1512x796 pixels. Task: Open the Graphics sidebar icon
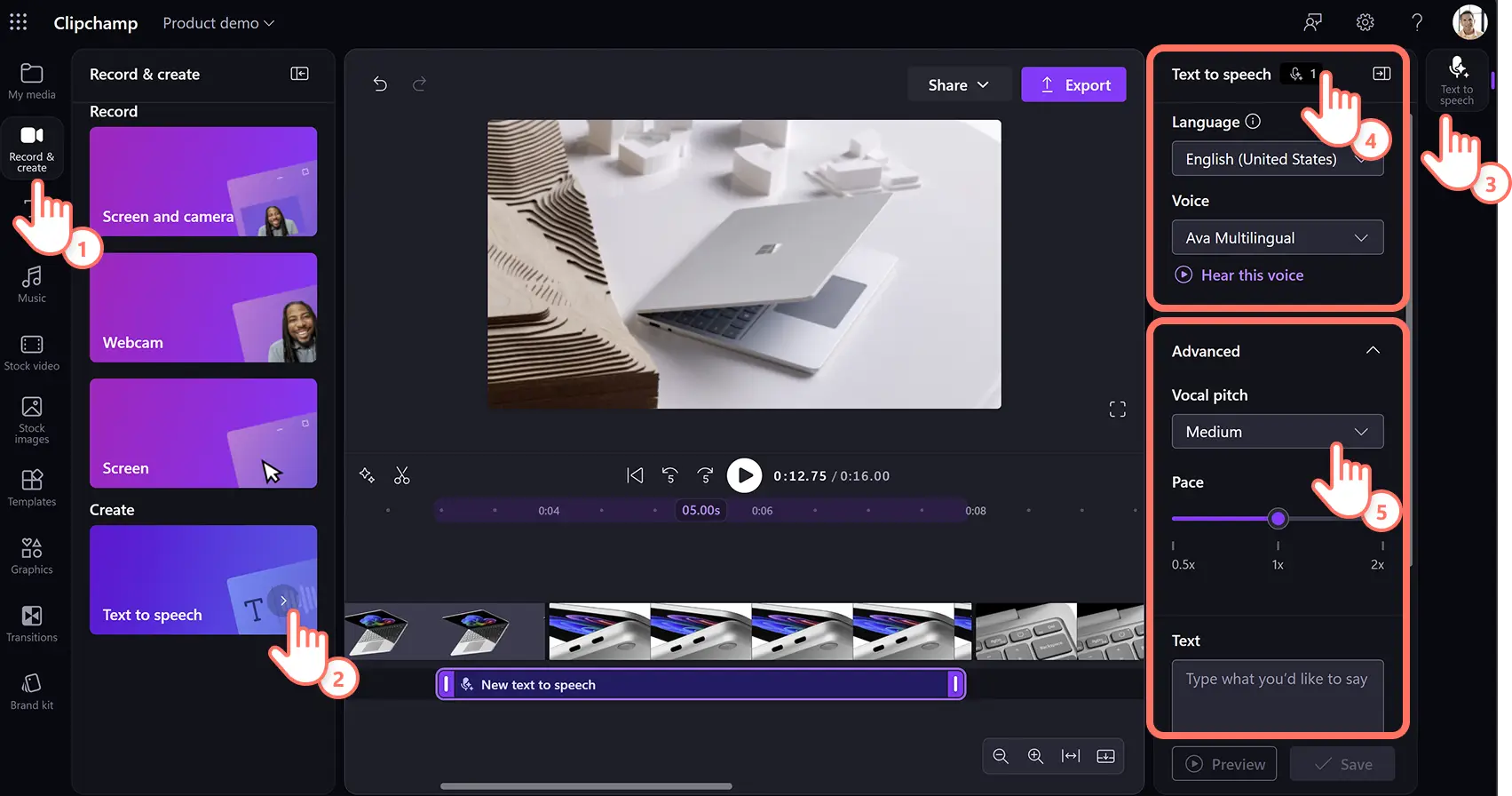point(32,556)
